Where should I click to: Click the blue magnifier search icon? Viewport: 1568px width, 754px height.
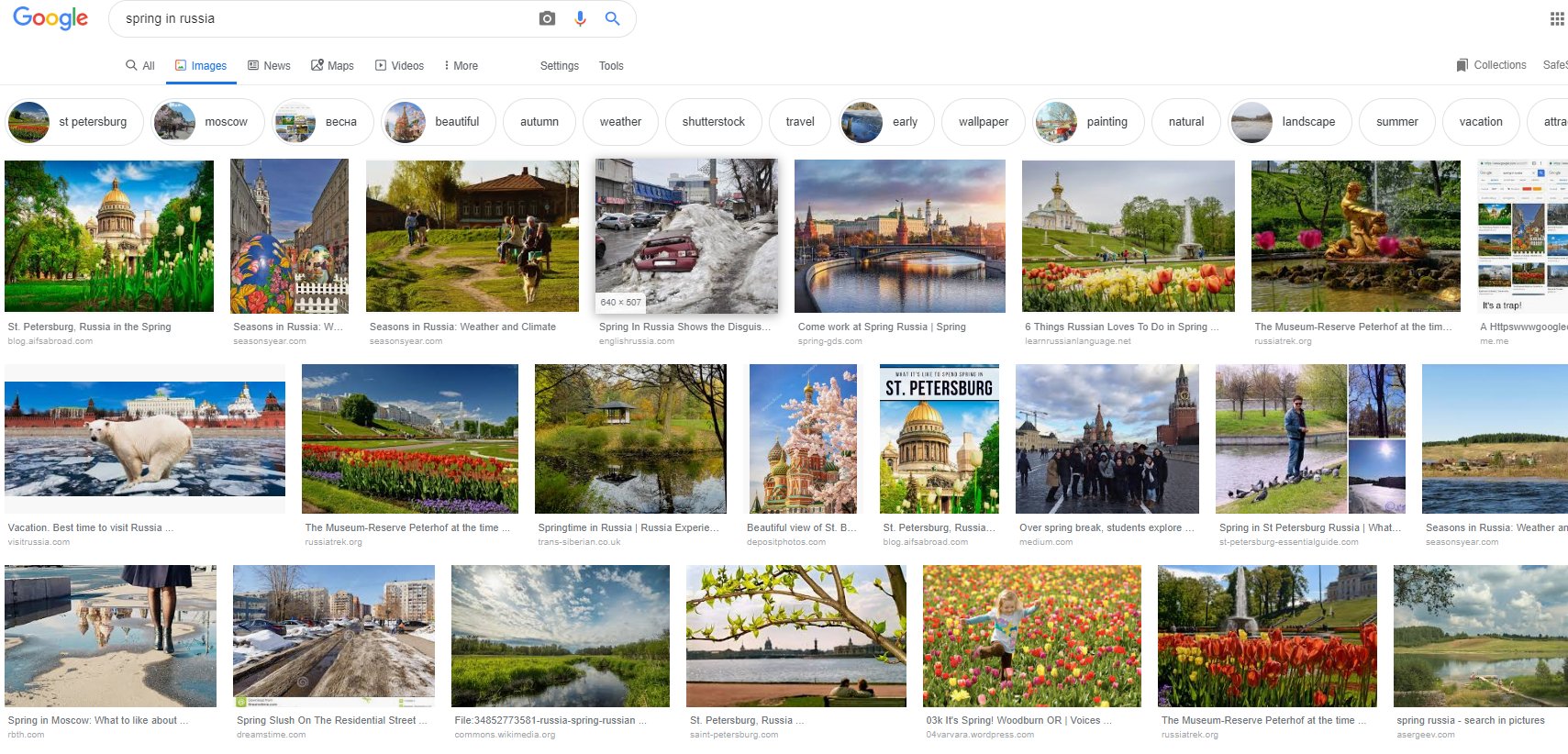(x=612, y=18)
